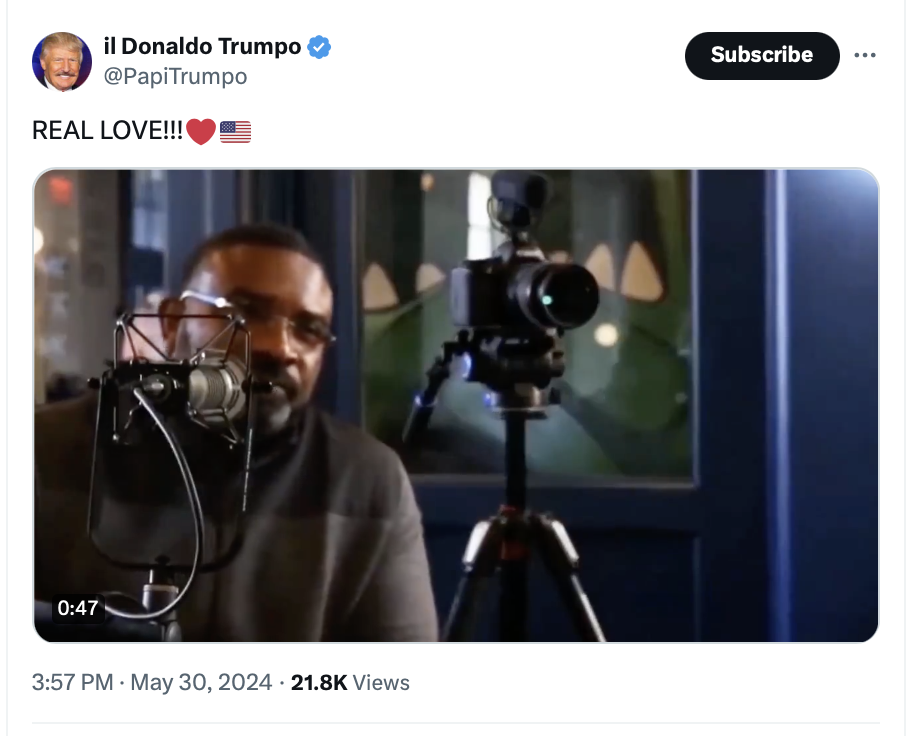912x736 pixels.
Task: Click the Views label beside 21.8K
Action: [381, 682]
